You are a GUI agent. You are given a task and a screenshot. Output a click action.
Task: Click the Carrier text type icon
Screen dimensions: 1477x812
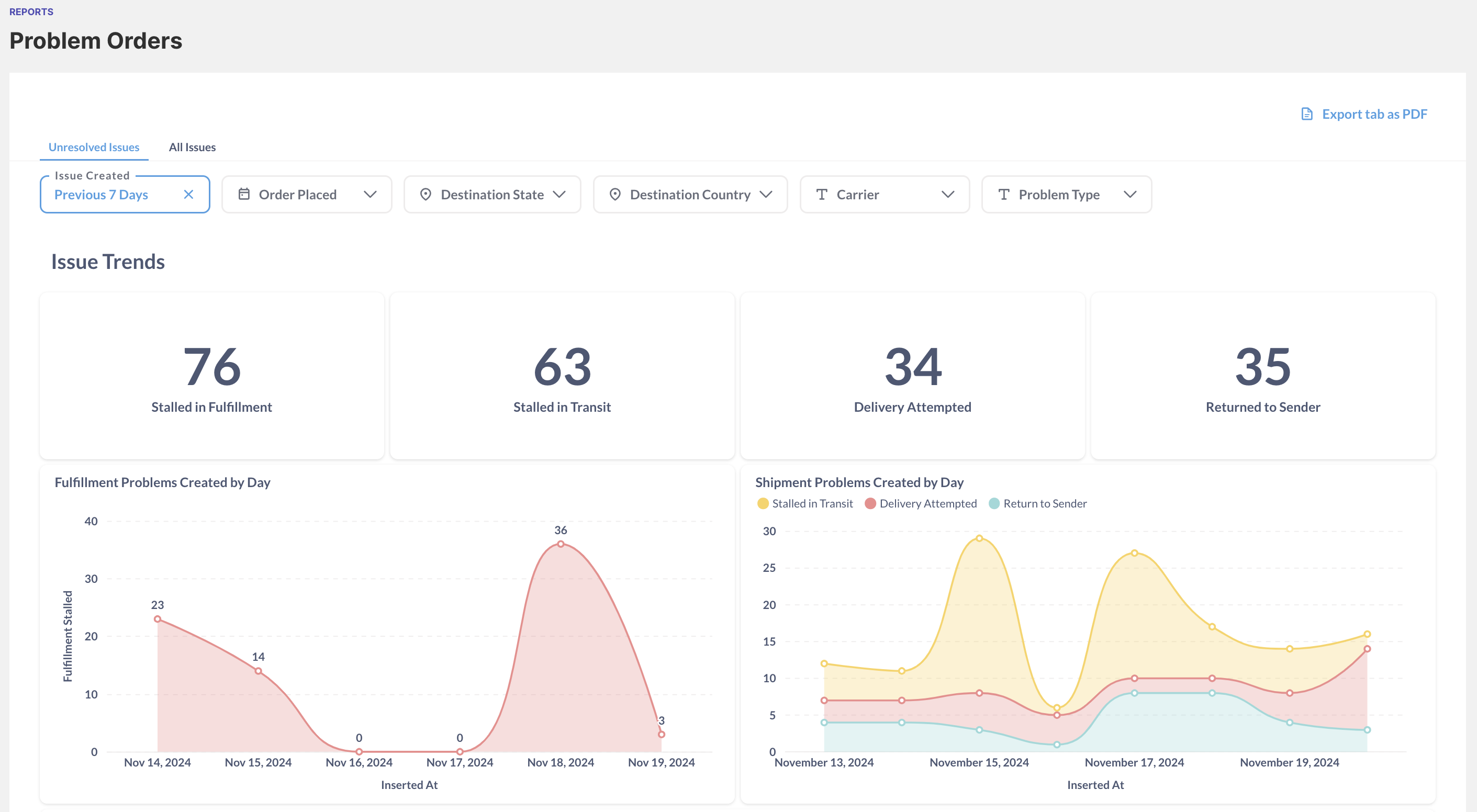click(822, 195)
